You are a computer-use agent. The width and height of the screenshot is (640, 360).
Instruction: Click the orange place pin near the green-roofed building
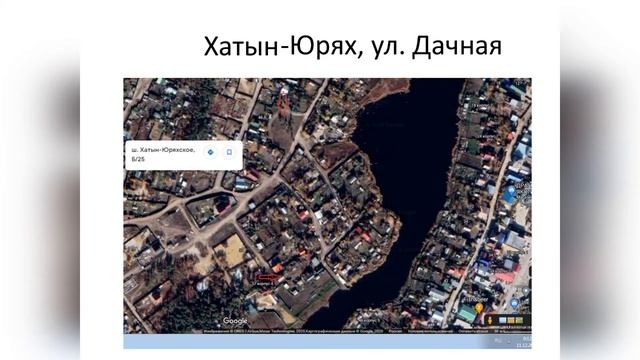[479, 308]
